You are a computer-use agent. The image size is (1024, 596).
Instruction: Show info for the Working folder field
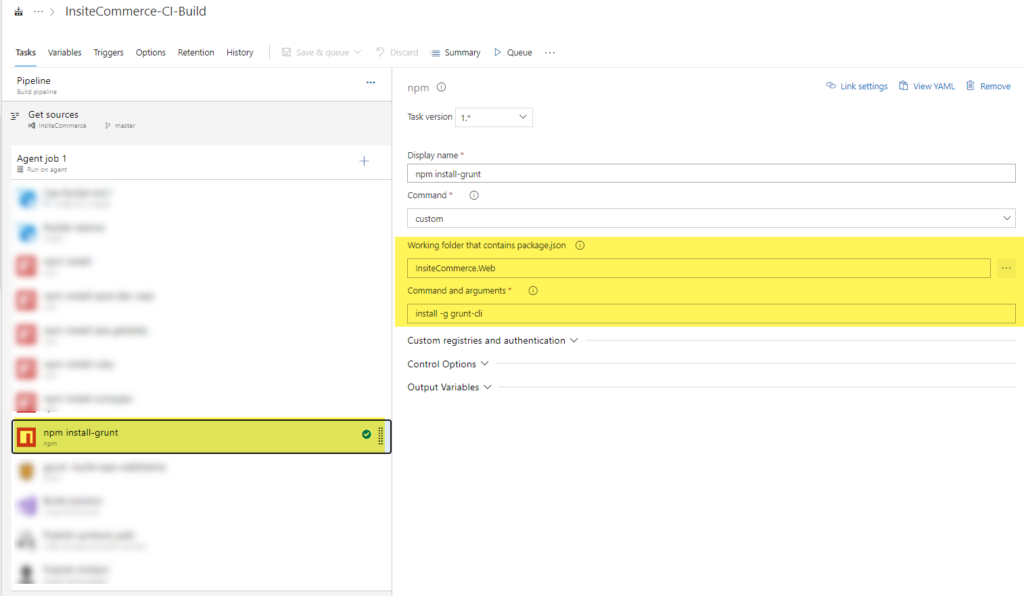pyautogui.click(x=580, y=245)
